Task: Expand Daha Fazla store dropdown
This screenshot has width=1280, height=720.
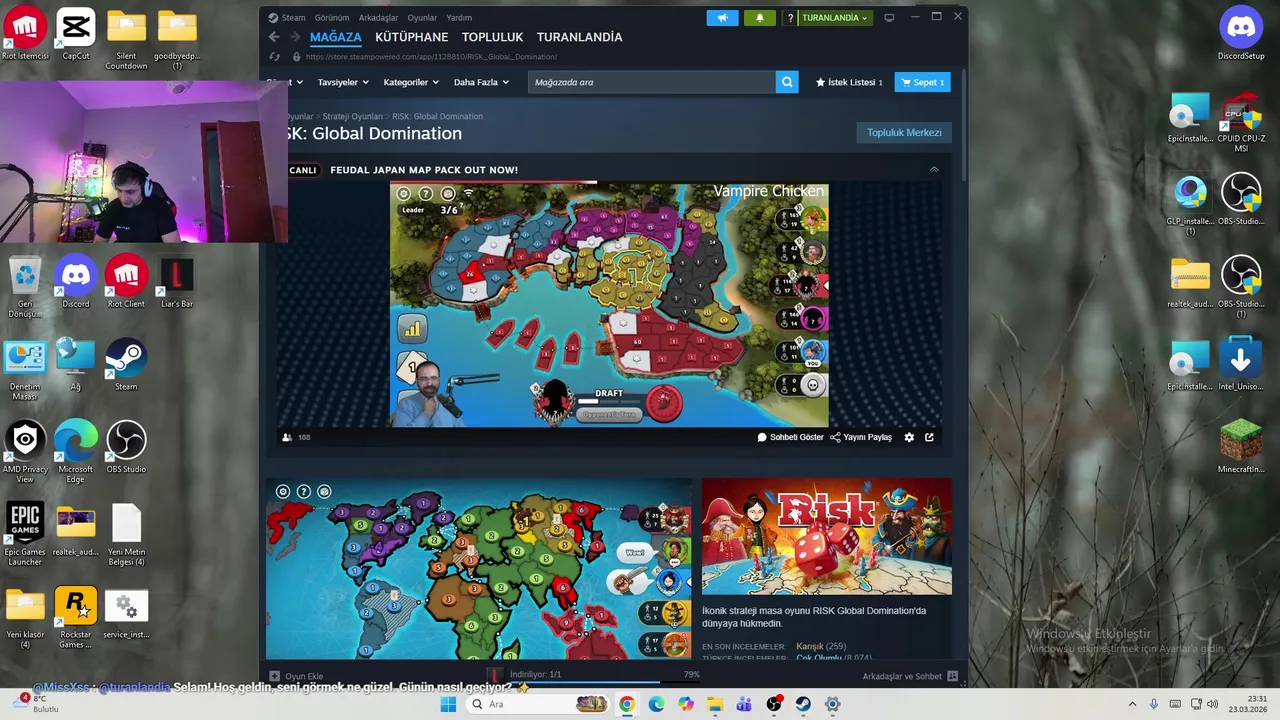Action: (481, 82)
